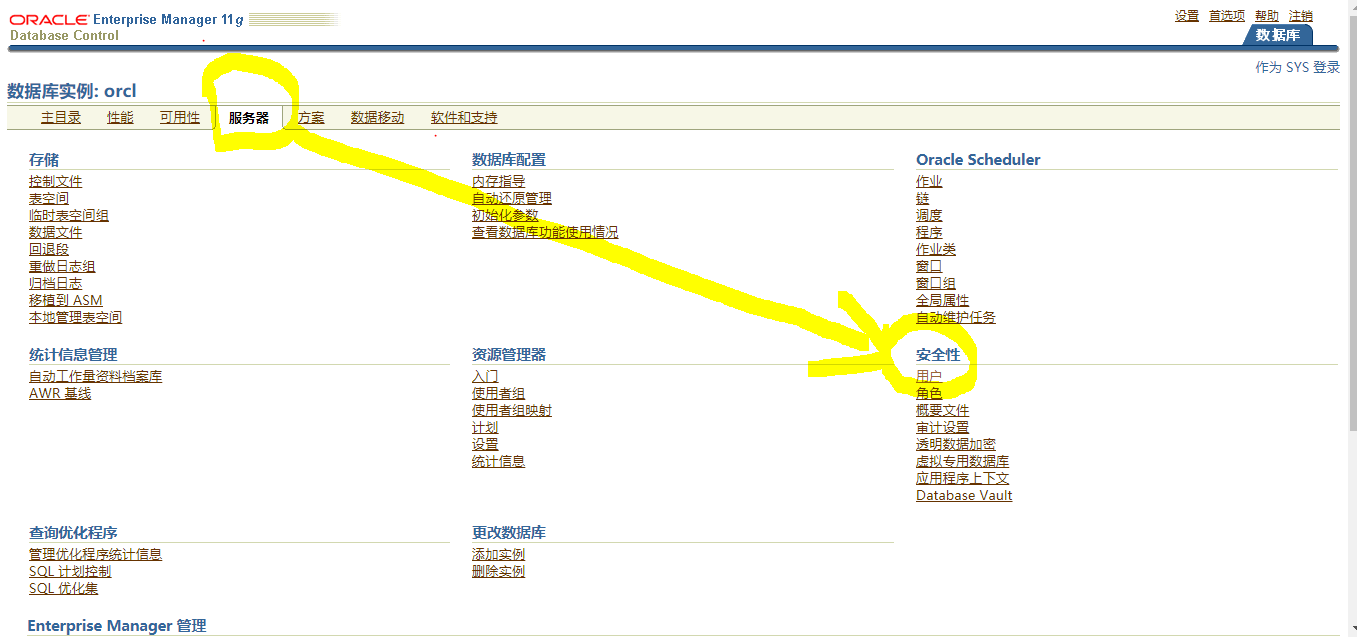The height and width of the screenshot is (637, 1357).
Task: Click the 使用者组映射 link
Action: (512, 410)
